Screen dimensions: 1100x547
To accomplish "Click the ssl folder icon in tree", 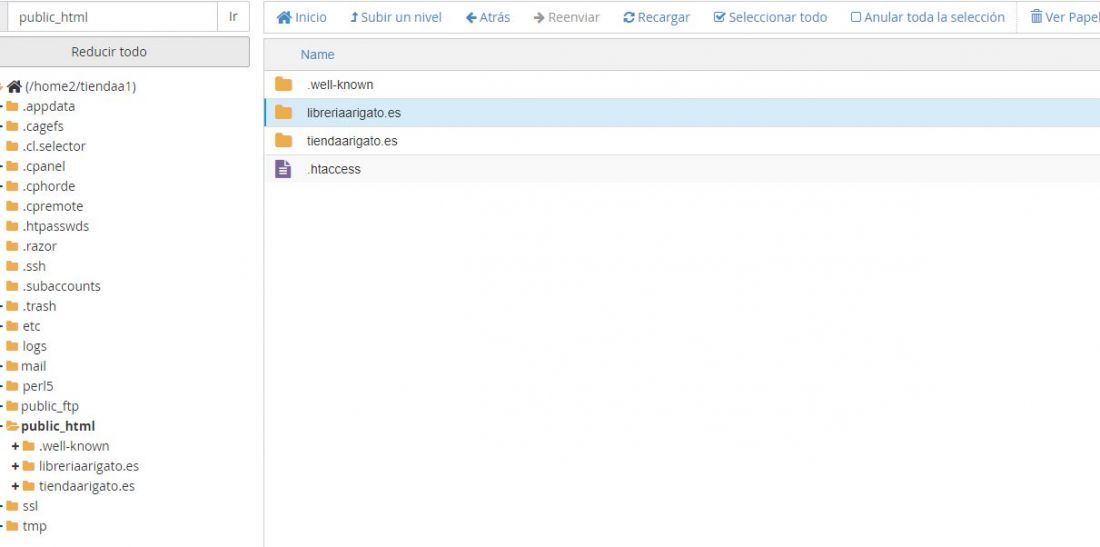I will 12,506.
